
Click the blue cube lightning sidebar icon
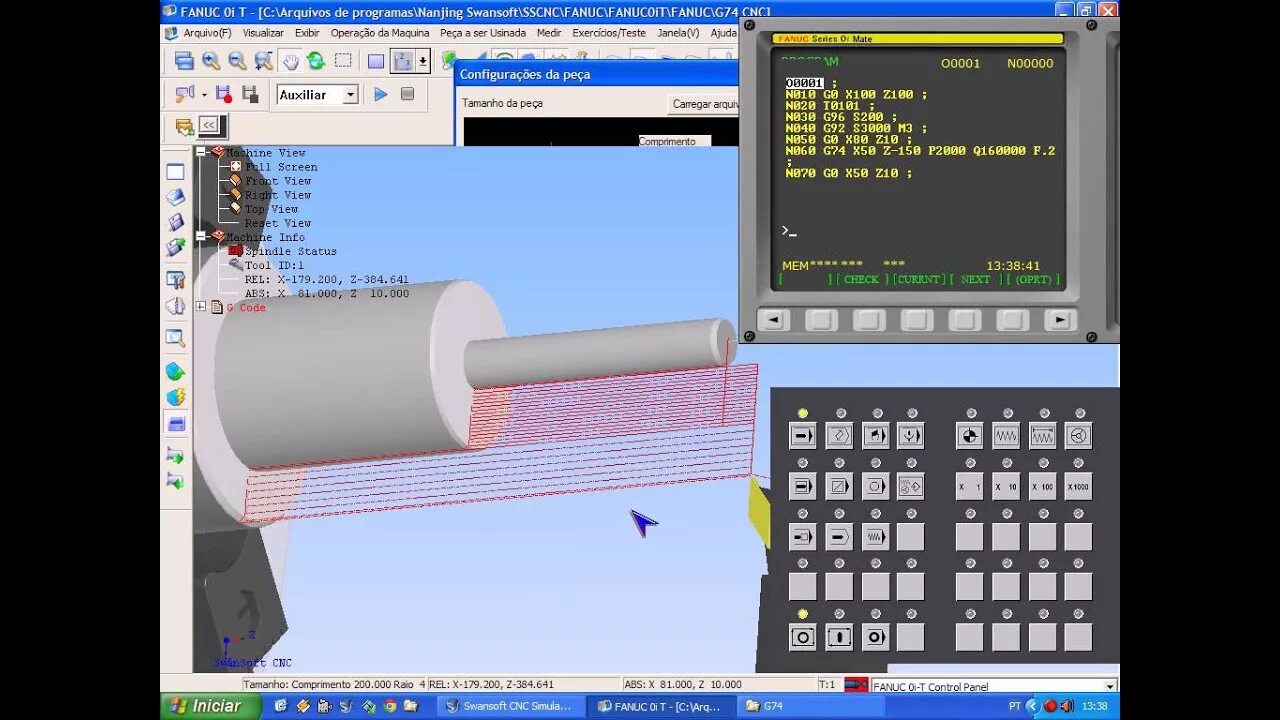(x=175, y=397)
